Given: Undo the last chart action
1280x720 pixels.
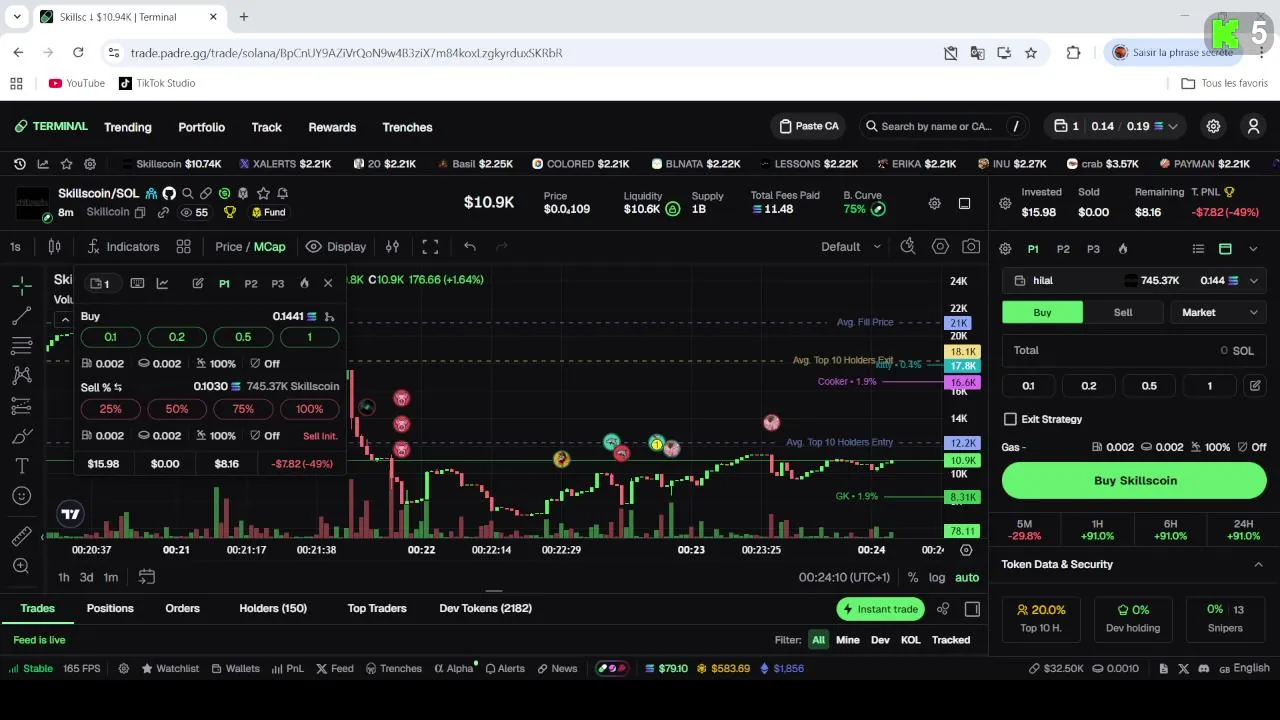Looking at the screenshot, I should (470, 246).
